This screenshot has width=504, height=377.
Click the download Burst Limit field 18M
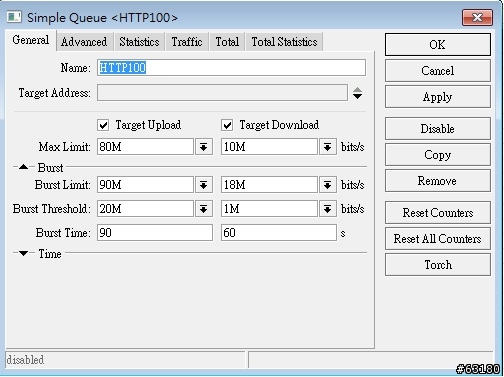269,185
